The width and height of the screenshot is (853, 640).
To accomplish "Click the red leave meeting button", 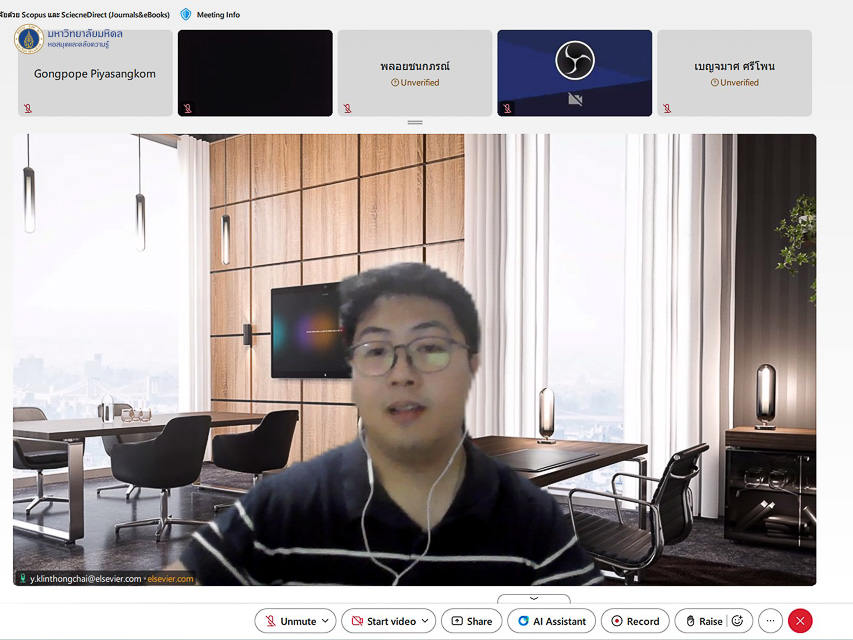I will point(800,621).
